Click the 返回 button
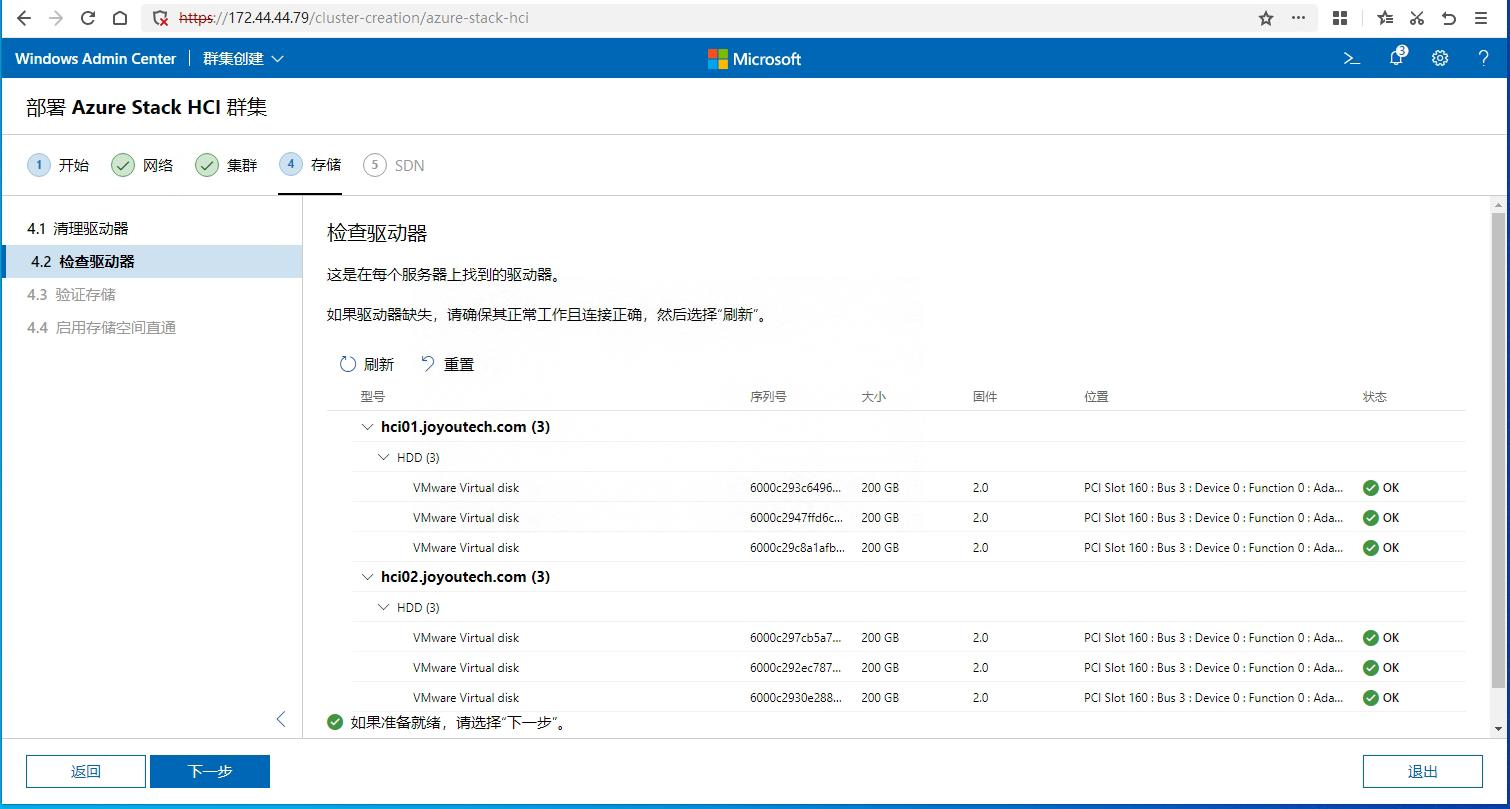The width and height of the screenshot is (1510, 809). coord(86,771)
